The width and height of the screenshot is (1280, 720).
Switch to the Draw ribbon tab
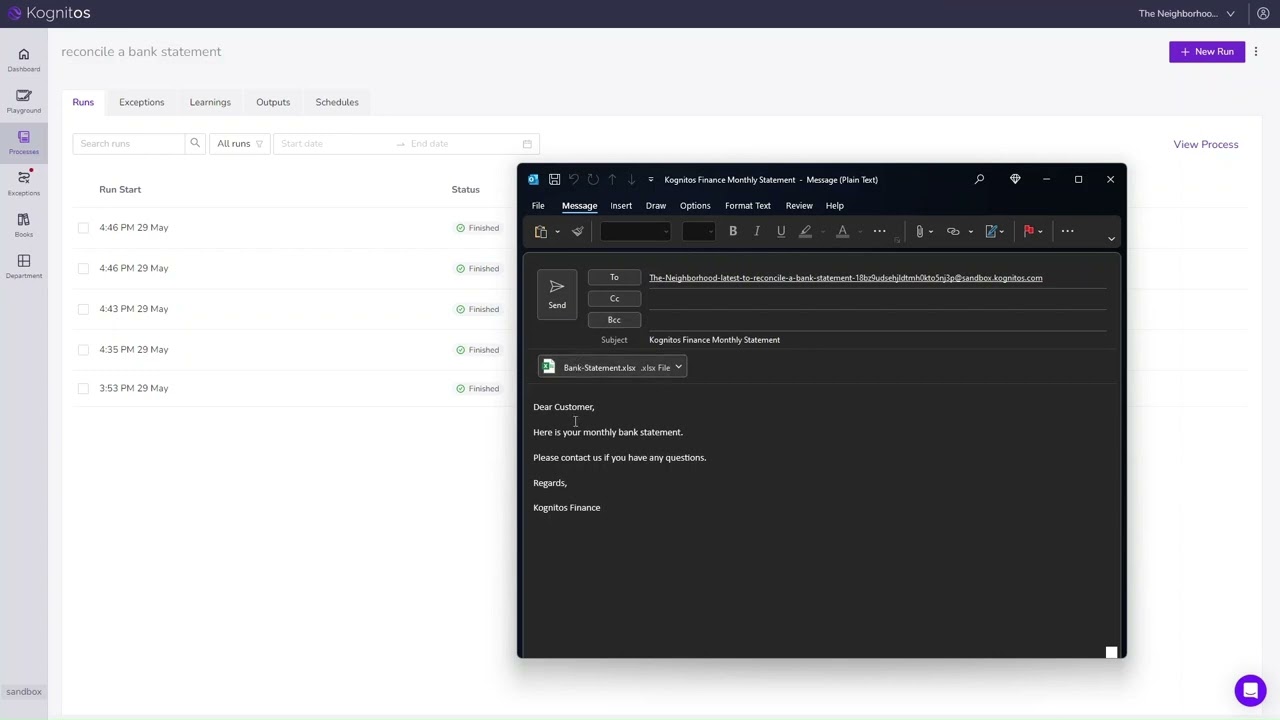point(656,206)
